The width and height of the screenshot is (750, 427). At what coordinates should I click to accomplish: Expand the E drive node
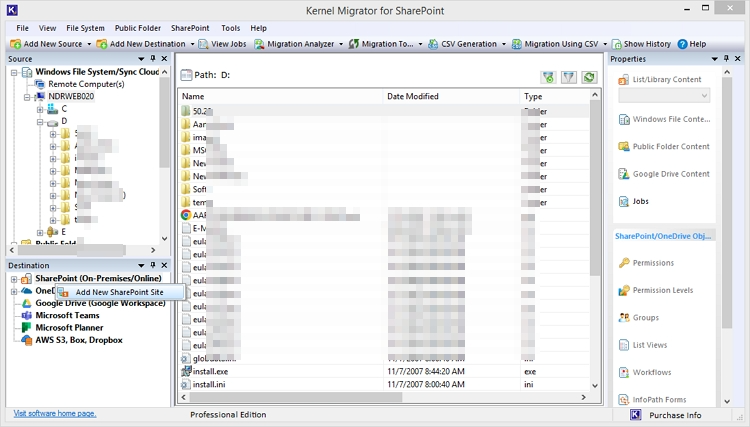pyautogui.click(x=40, y=232)
